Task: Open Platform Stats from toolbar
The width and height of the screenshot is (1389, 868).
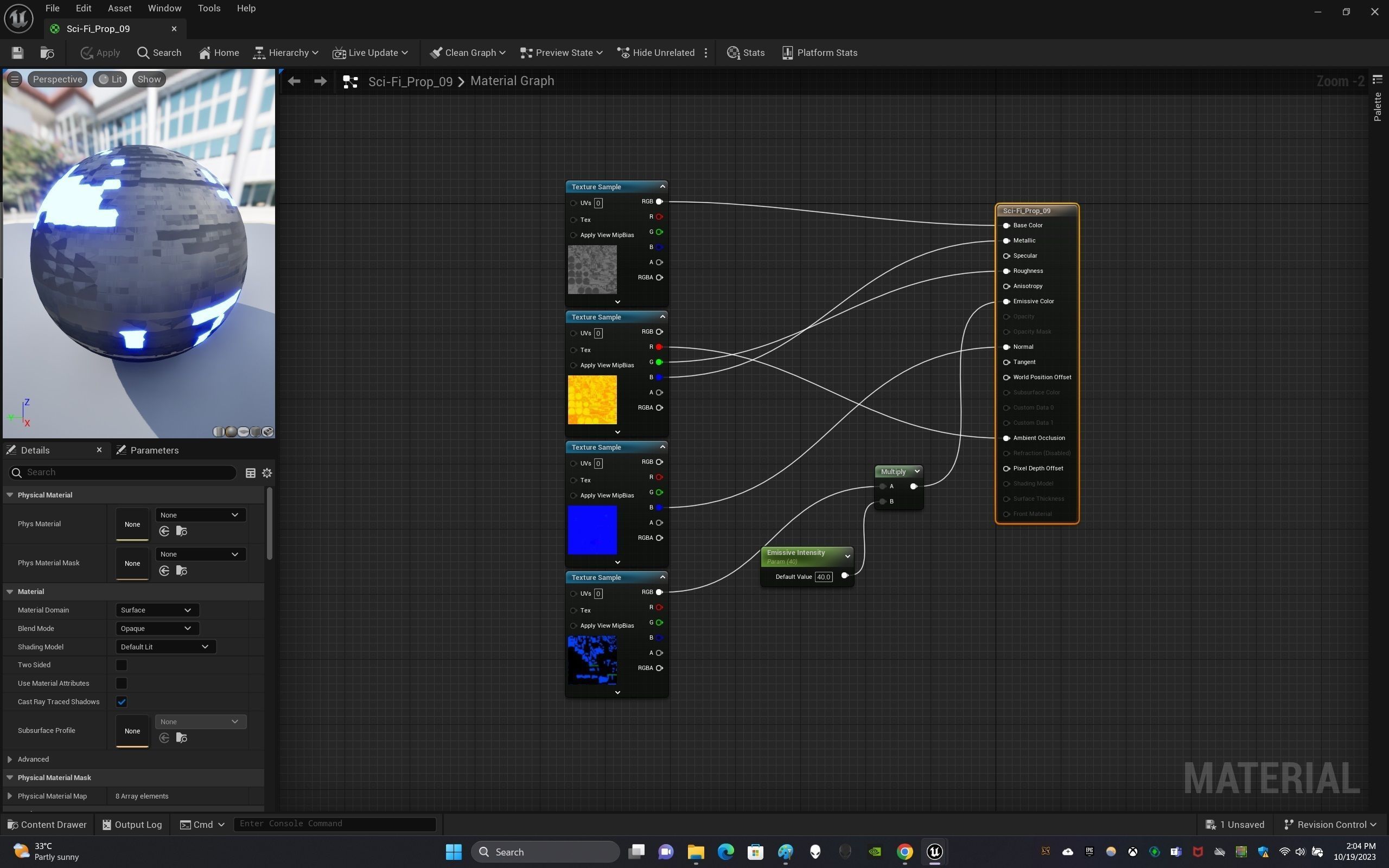Action: [x=819, y=53]
